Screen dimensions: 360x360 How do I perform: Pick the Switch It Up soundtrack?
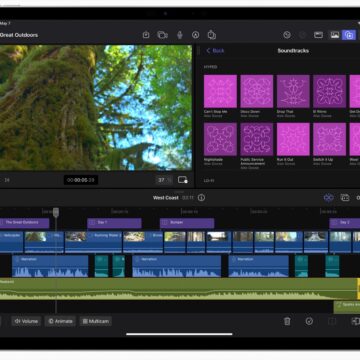[x=329, y=139]
